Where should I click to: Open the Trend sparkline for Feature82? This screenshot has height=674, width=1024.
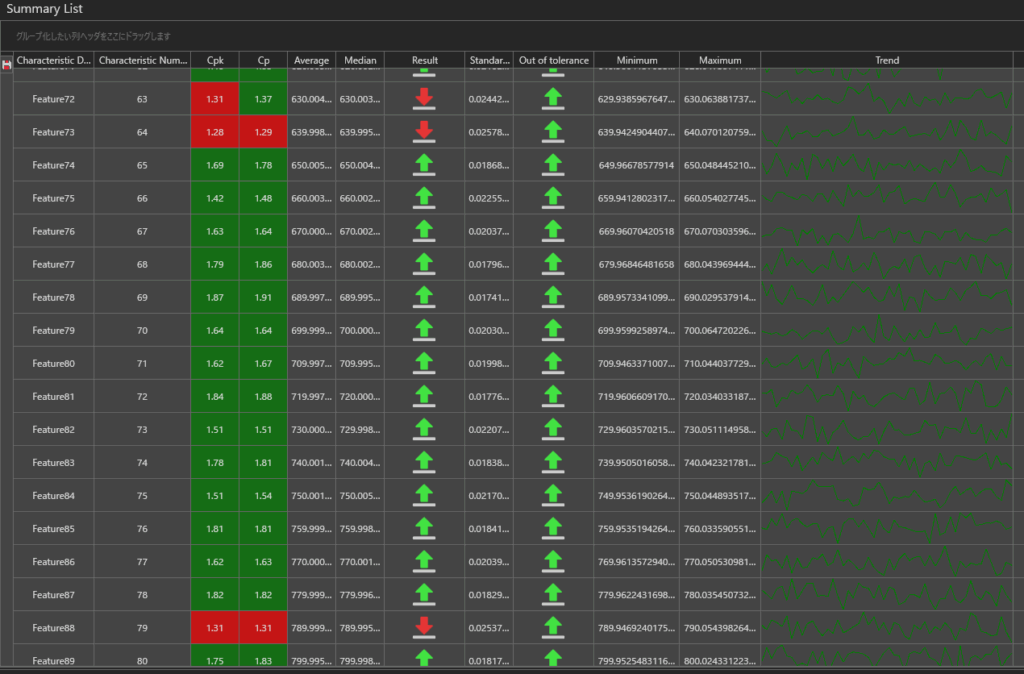pos(886,429)
